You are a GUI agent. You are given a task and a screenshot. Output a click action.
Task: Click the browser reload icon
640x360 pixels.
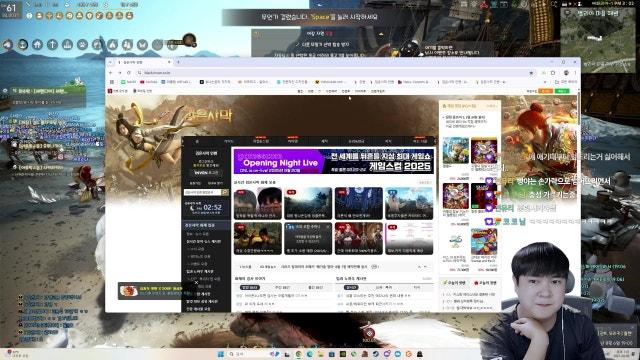pos(129,73)
